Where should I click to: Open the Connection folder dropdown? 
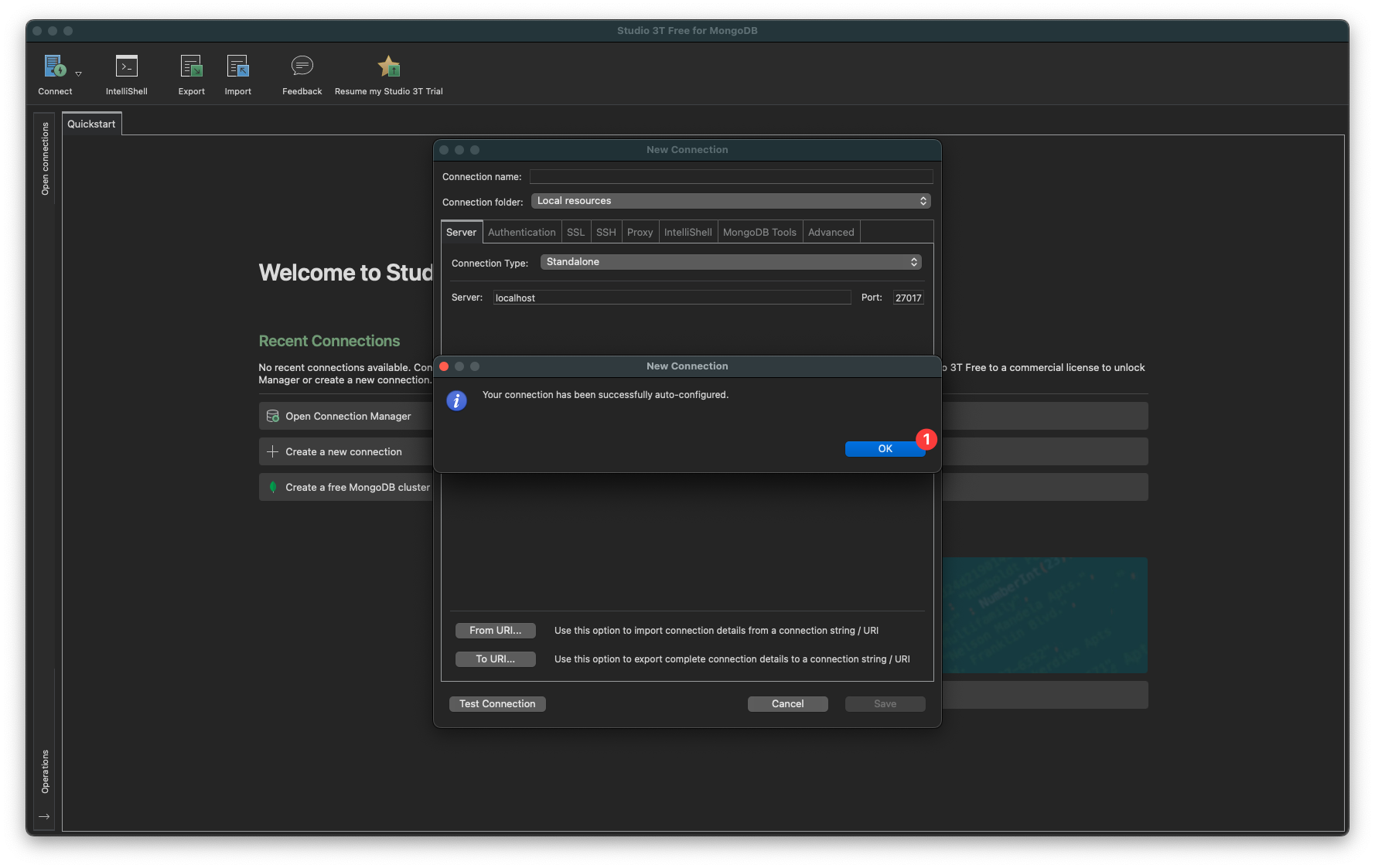tap(731, 201)
